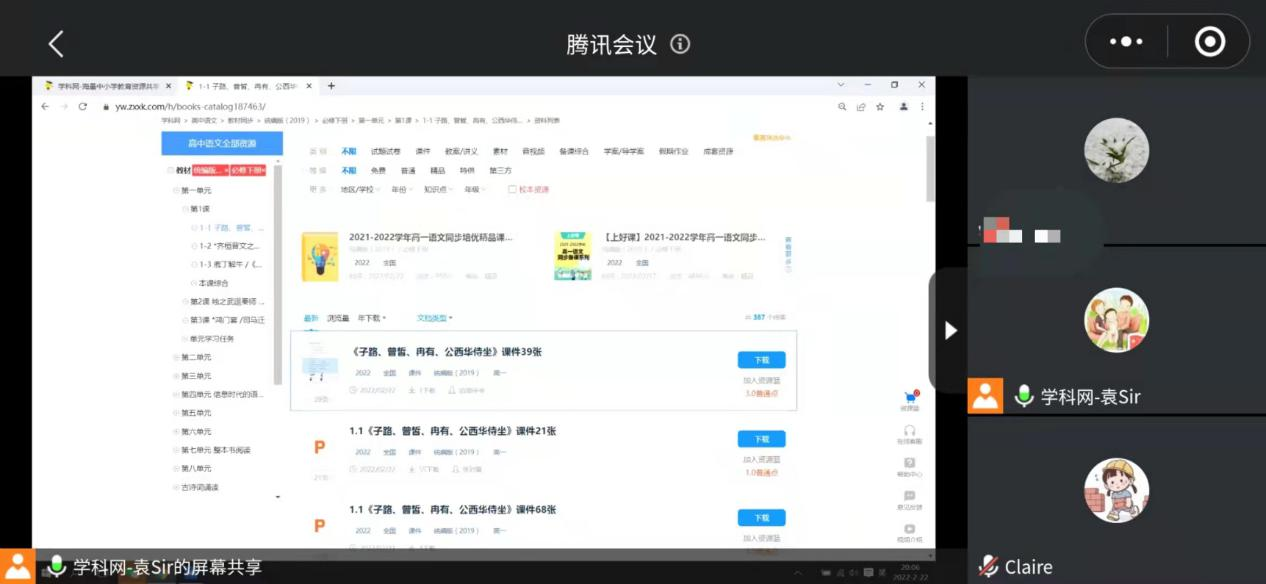This screenshot has height=584, width=1266.
Task: Click the headset online support icon
Action: coord(909,430)
